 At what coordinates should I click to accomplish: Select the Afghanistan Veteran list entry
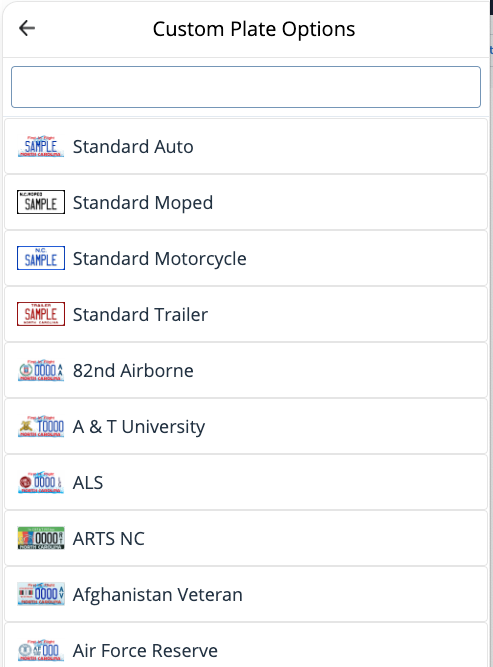[x=246, y=594]
